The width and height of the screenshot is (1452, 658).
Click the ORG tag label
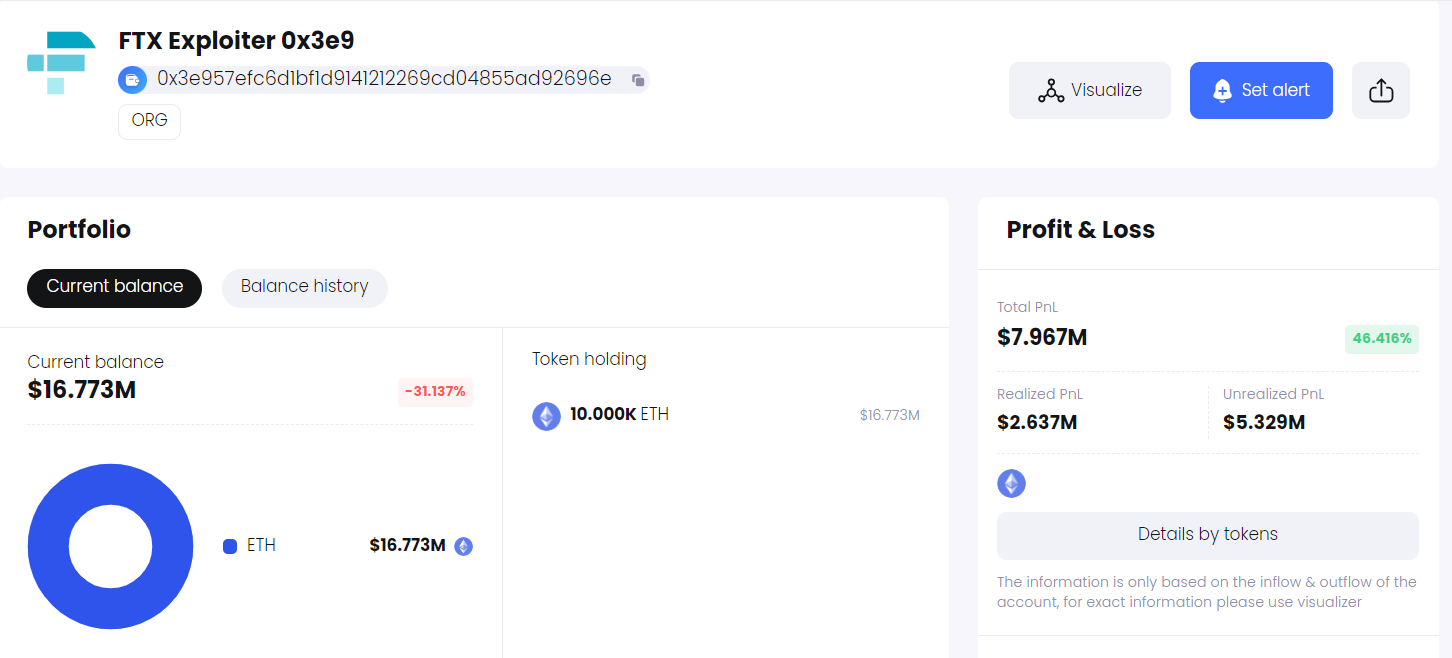tap(149, 121)
